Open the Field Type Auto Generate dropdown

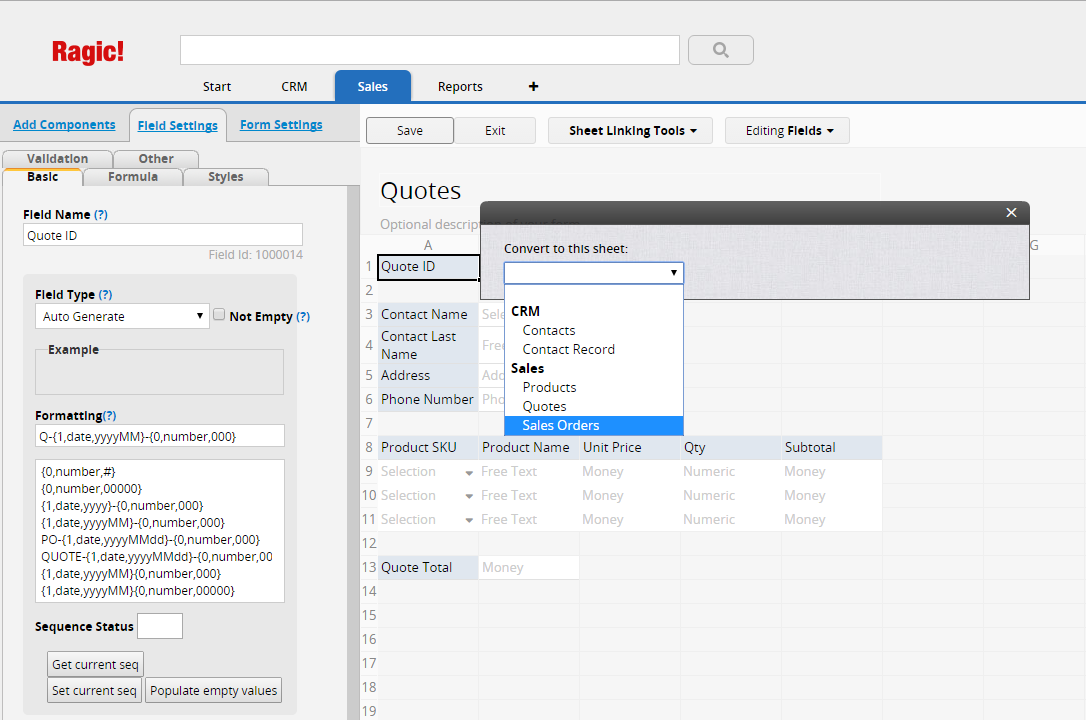click(122, 316)
